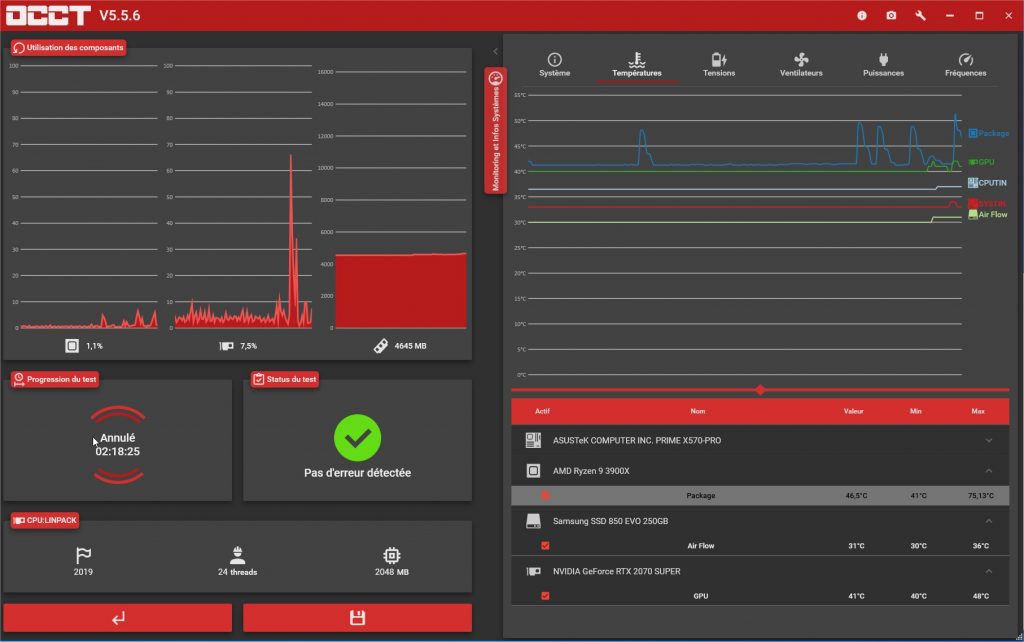Toggle Air Flow legend entry in graph
This screenshot has width=1024, height=642.
coord(988,214)
